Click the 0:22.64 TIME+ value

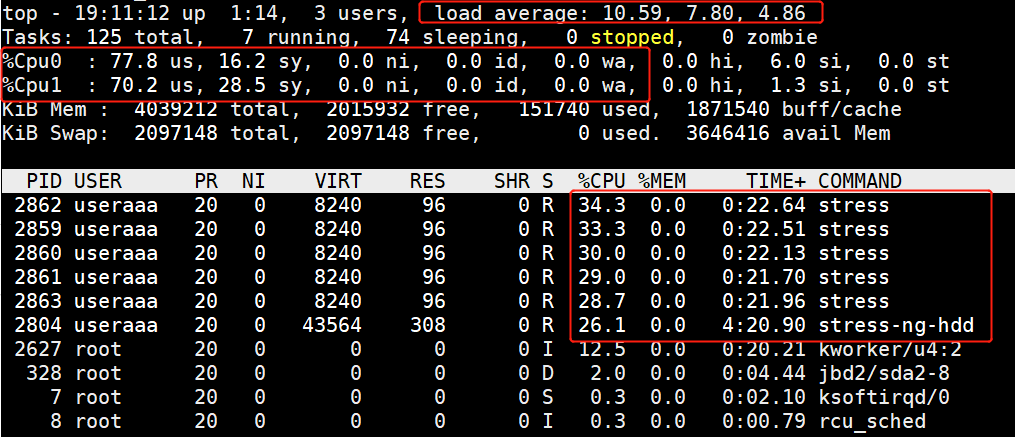click(x=764, y=206)
